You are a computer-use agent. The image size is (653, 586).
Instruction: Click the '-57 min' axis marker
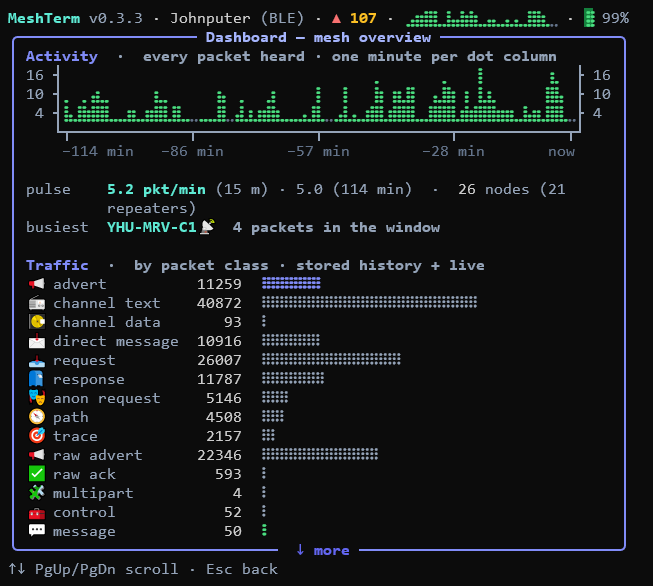pos(318,152)
